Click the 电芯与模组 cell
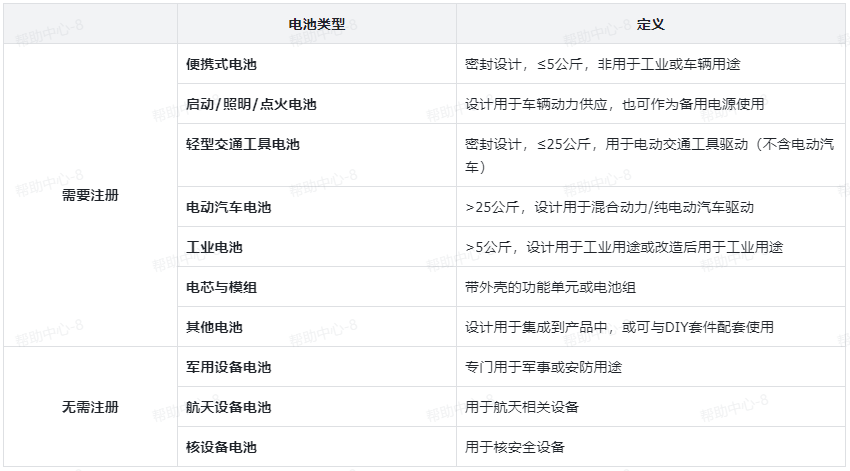Viewport: 850px width, 471px height. tap(317, 287)
